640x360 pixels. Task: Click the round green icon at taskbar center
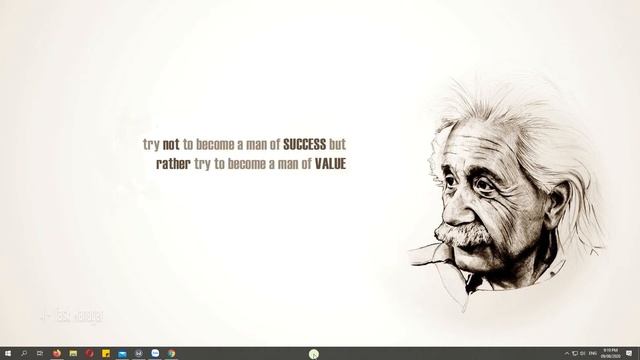(313, 354)
